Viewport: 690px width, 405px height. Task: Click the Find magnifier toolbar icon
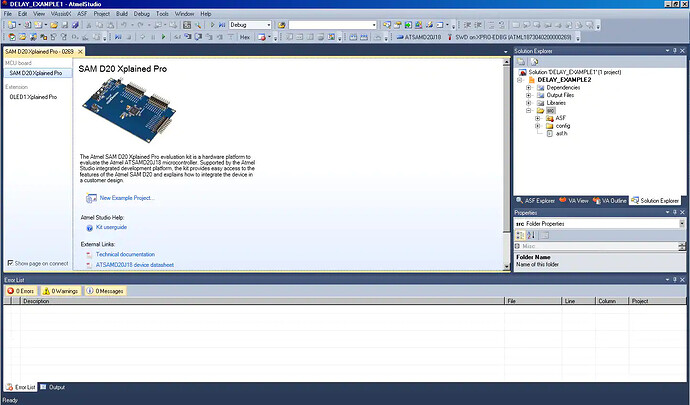(x=198, y=25)
